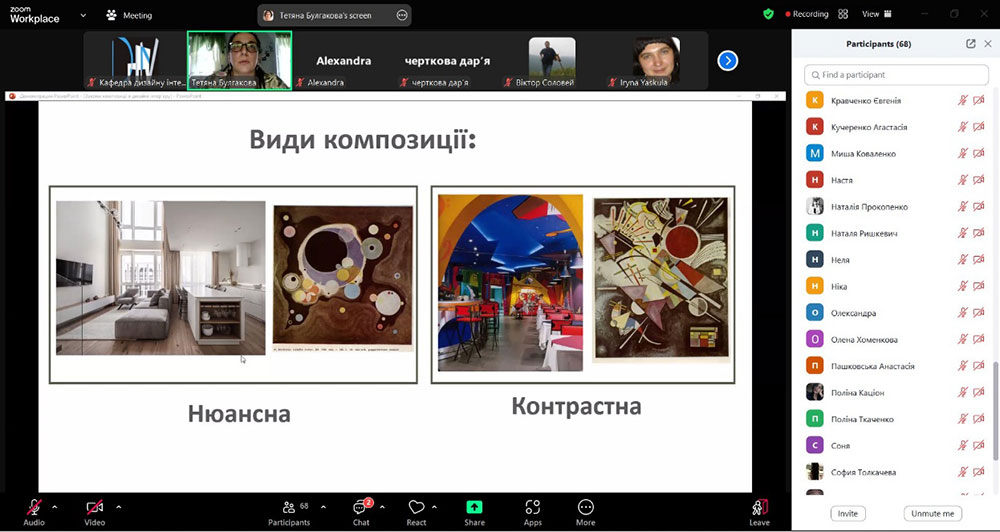Expand participants options arrow in toolbar

click(x=323, y=507)
